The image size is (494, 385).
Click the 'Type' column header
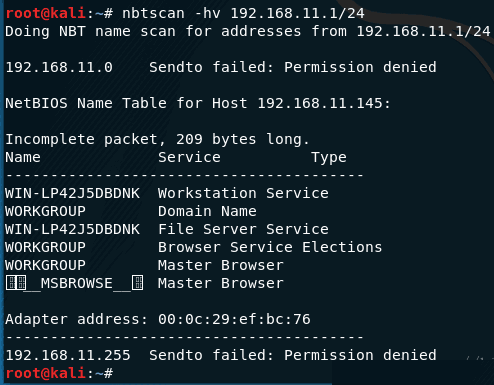[x=329, y=158]
